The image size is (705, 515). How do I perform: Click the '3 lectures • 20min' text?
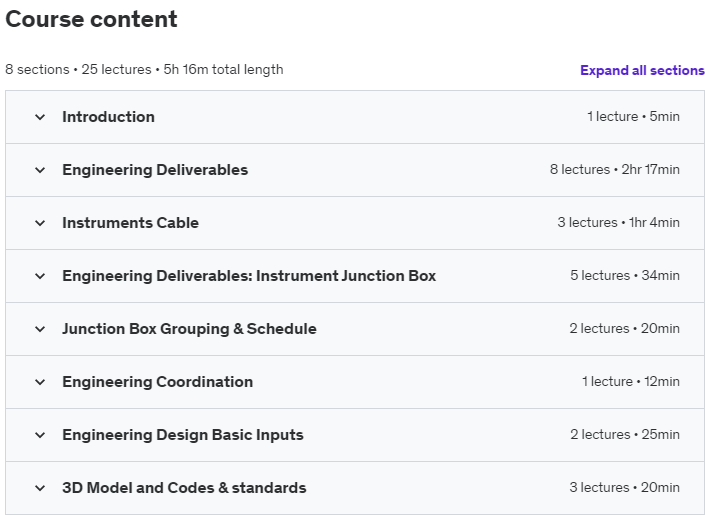(625, 488)
